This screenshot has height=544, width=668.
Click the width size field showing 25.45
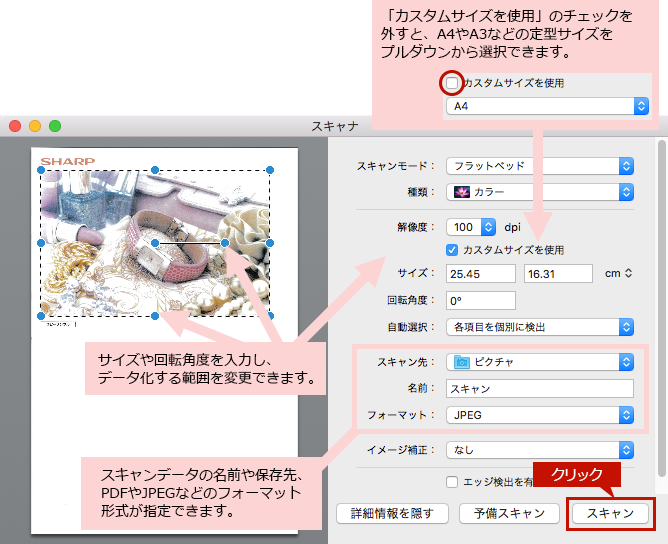click(x=481, y=273)
